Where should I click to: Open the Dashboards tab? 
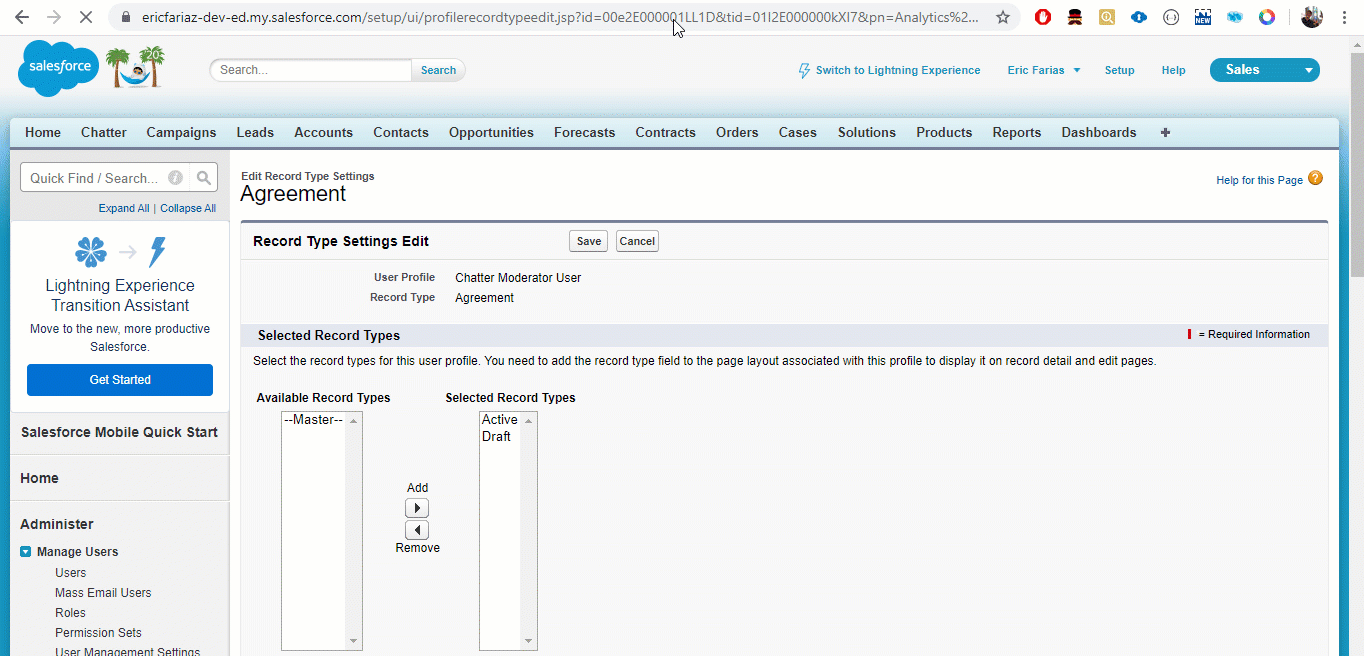click(x=1099, y=132)
